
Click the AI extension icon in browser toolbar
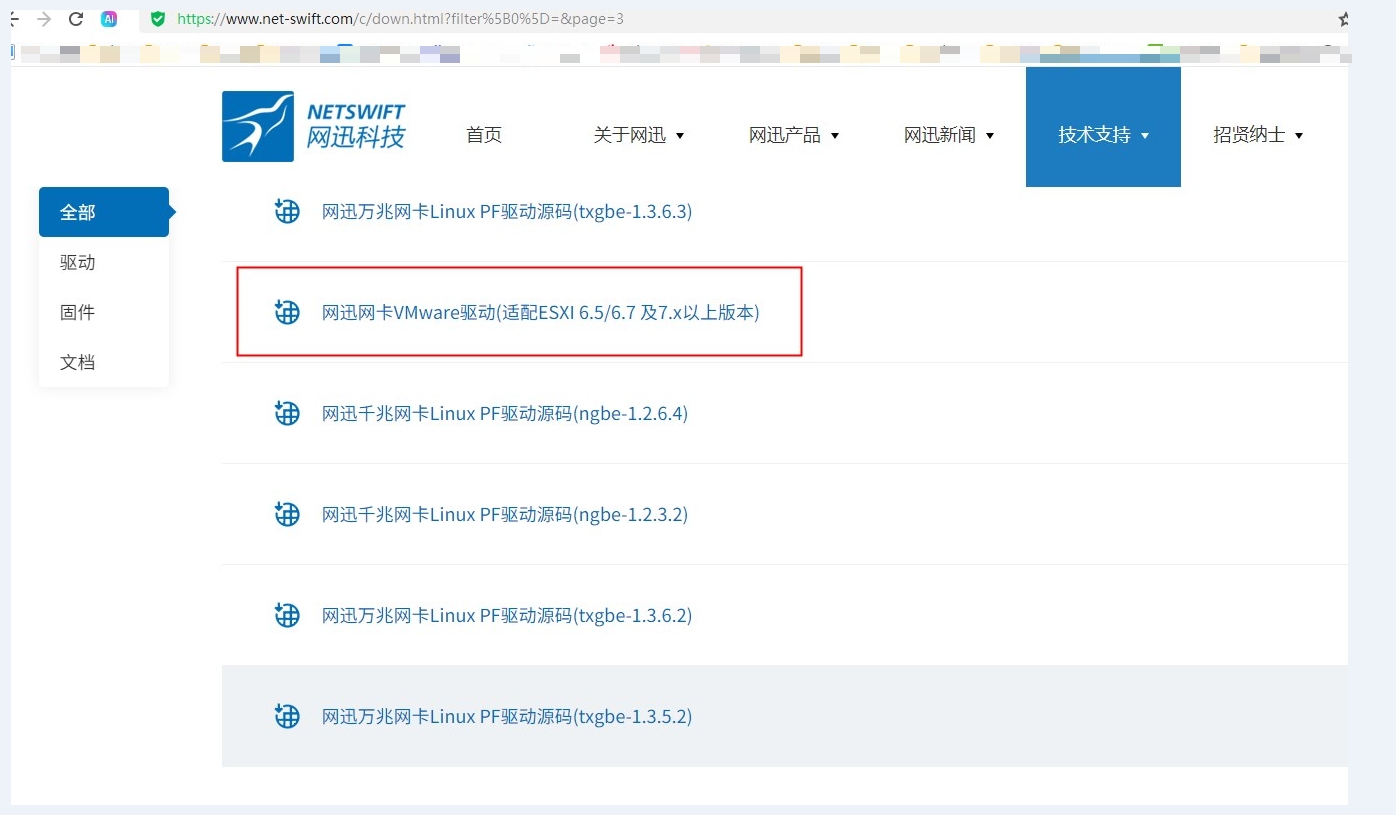(110, 18)
